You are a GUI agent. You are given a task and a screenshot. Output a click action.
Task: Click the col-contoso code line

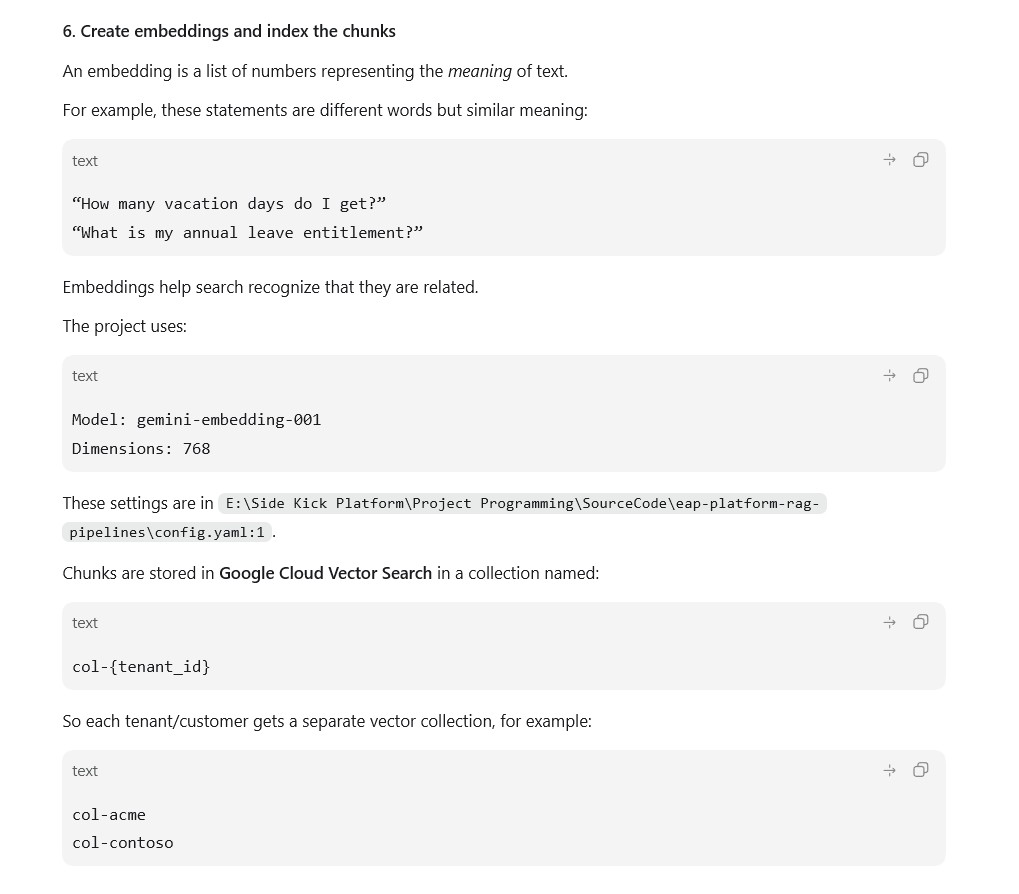coord(123,843)
